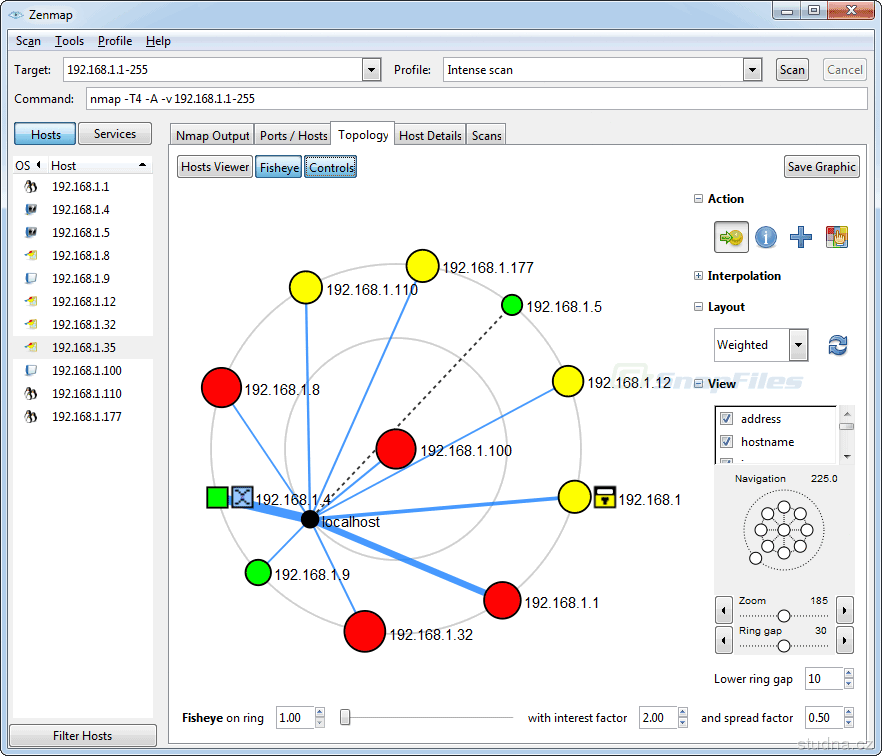Open the Tools menu
882x756 pixels.
point(69,41)
